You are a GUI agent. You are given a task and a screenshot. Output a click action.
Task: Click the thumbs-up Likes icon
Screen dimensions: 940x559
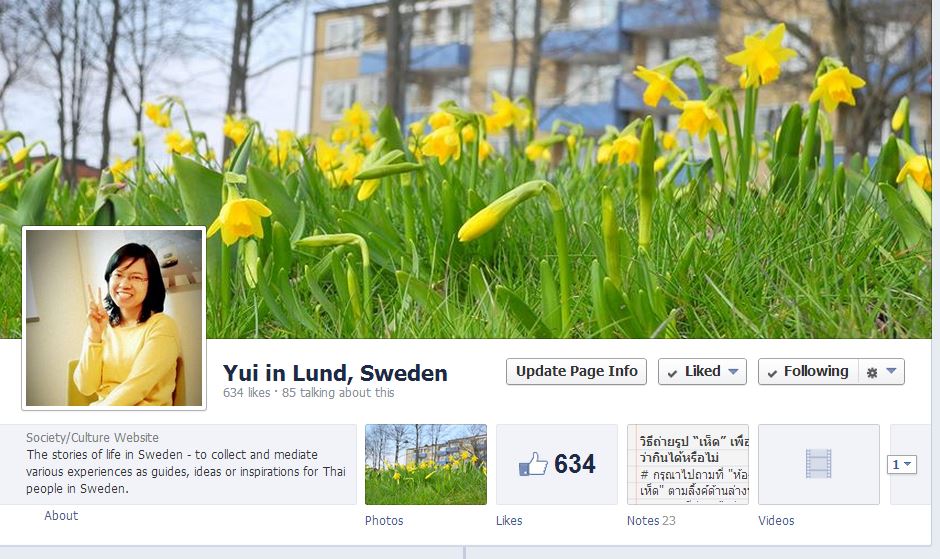point(533,464)
